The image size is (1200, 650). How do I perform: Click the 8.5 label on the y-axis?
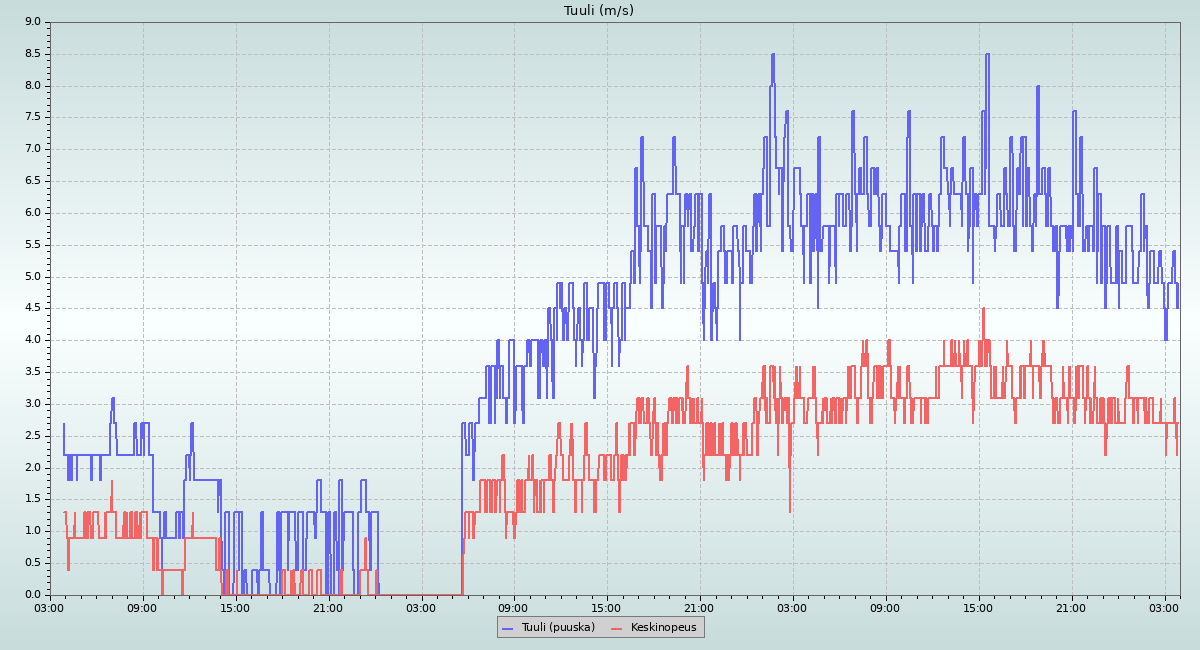coord(32,54)
